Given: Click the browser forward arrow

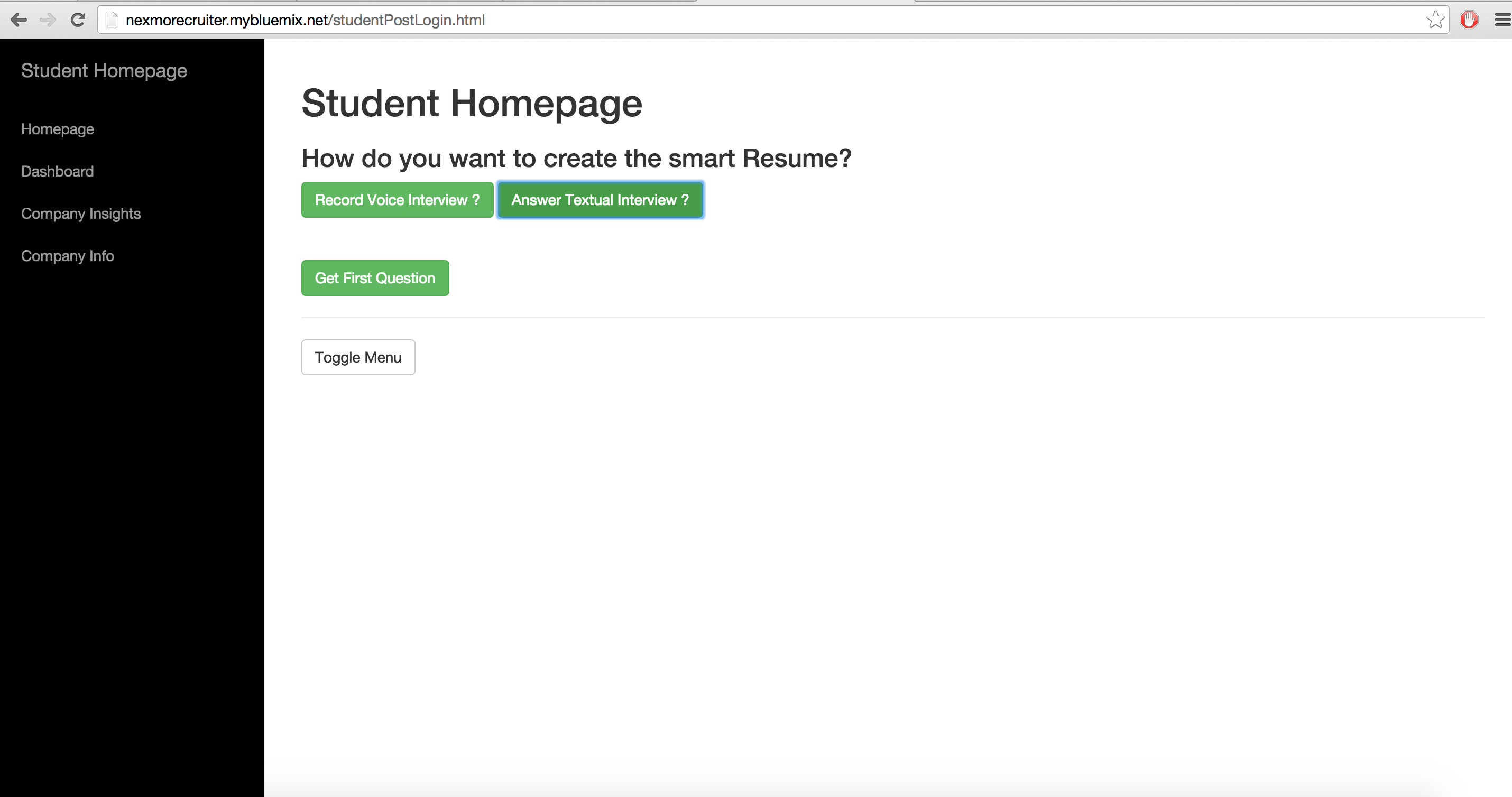Looking at the screenshot, I should pos(48,20).
